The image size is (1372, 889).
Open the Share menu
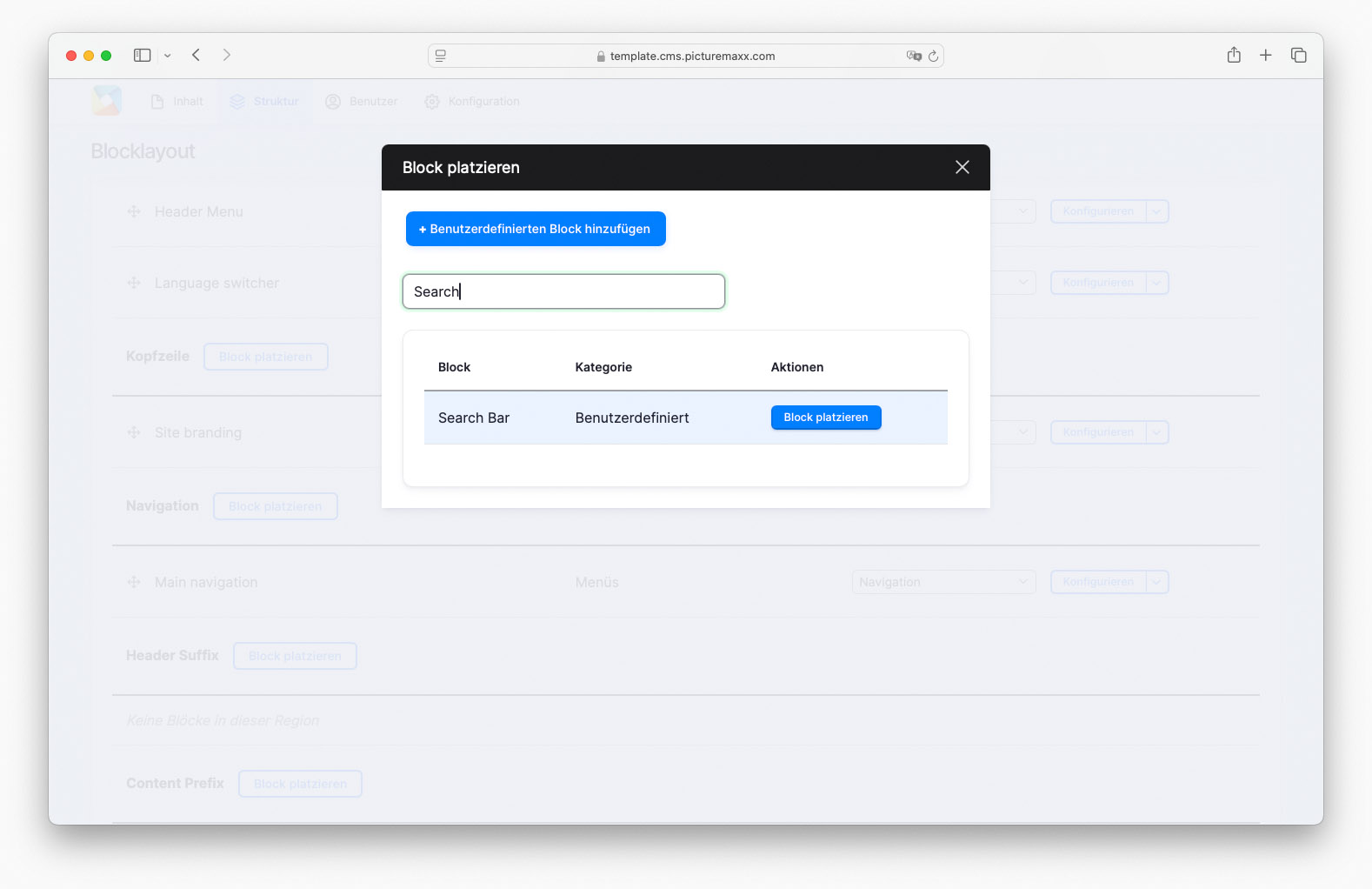tap(1234, 55)
